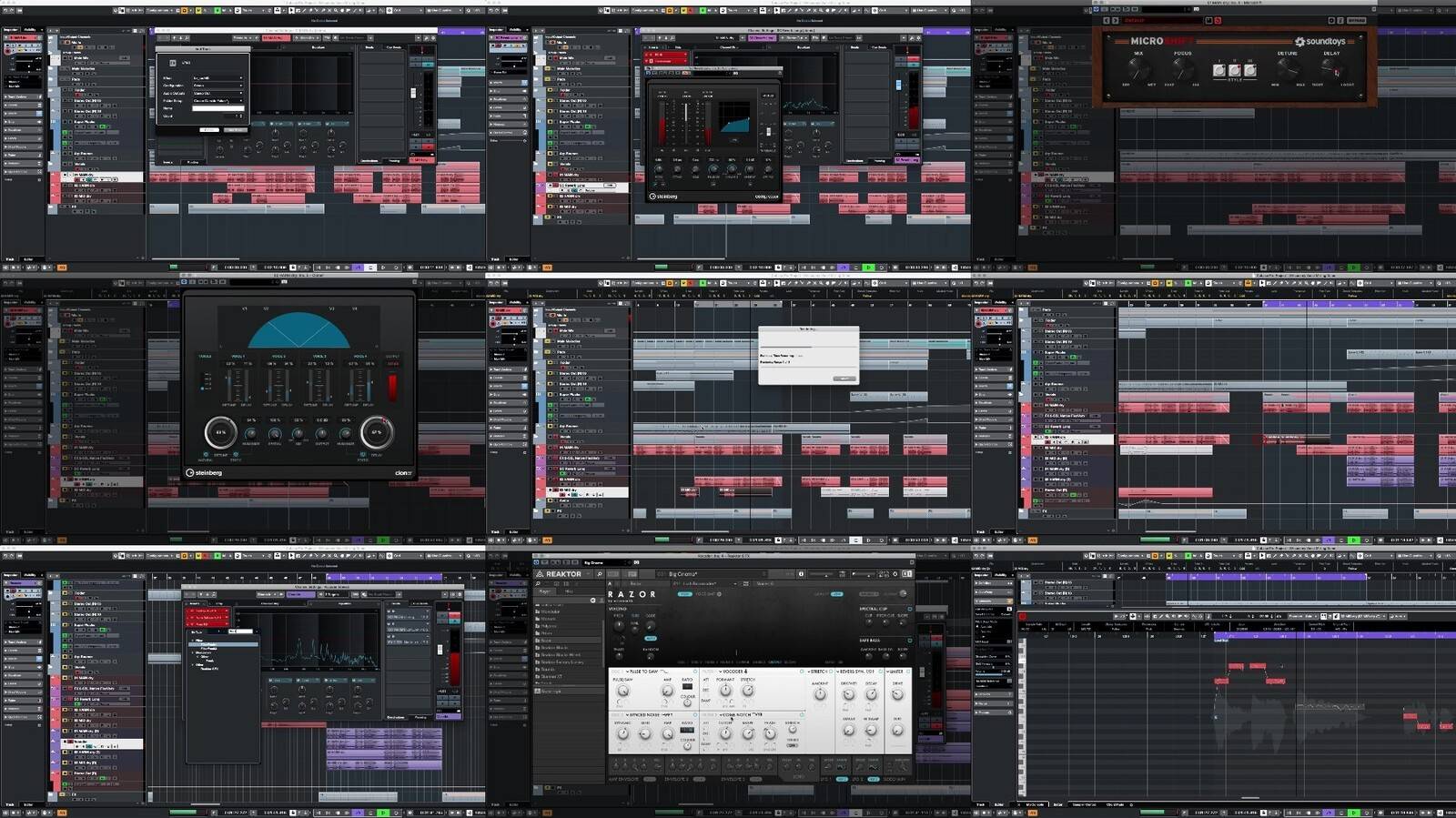Open the Vocoder filter type dropdown in Razor
Viewport: 1456px width, 818px height.
pyautogui.click(x=733, y=672)
